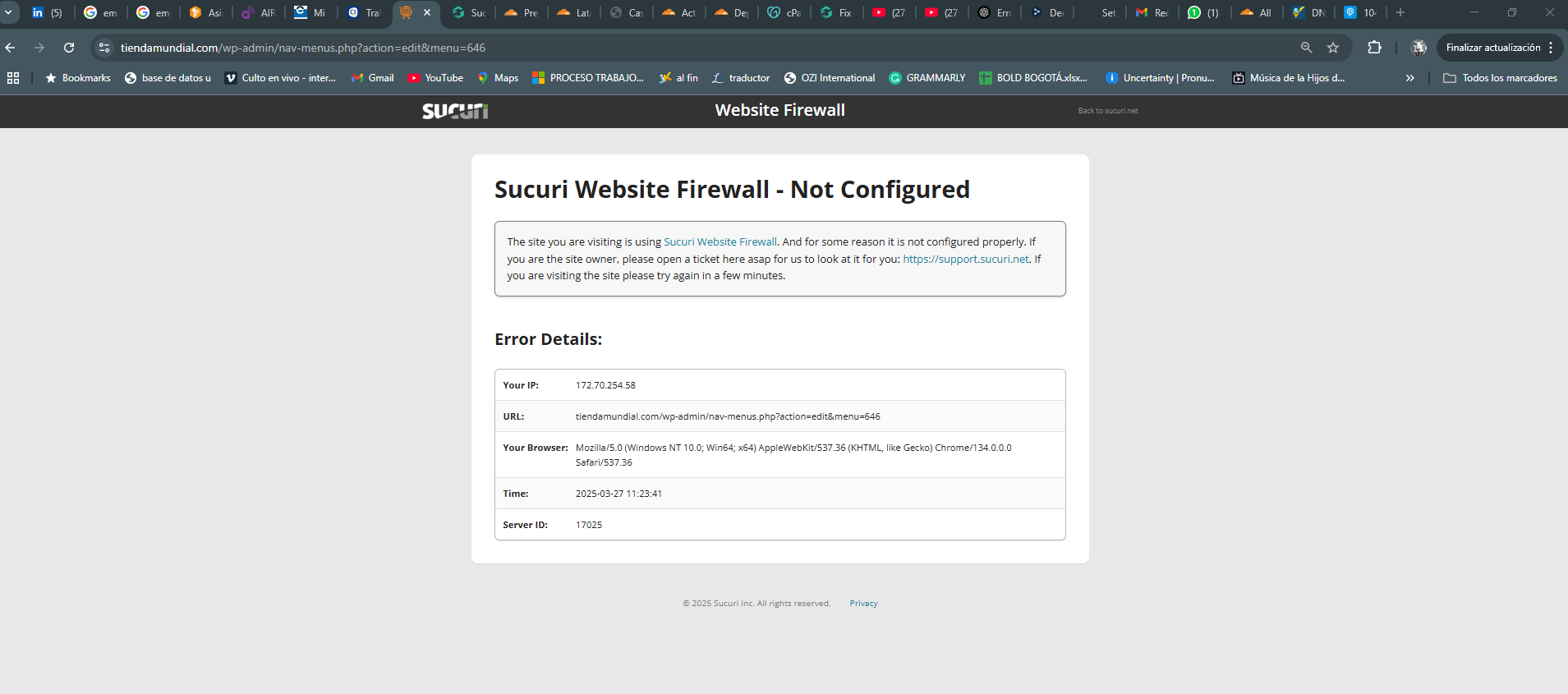The width and height of the screenshot is (1568, 694).
Task: Open 'base de datos u' bookmark
Action: coord(168,78)
